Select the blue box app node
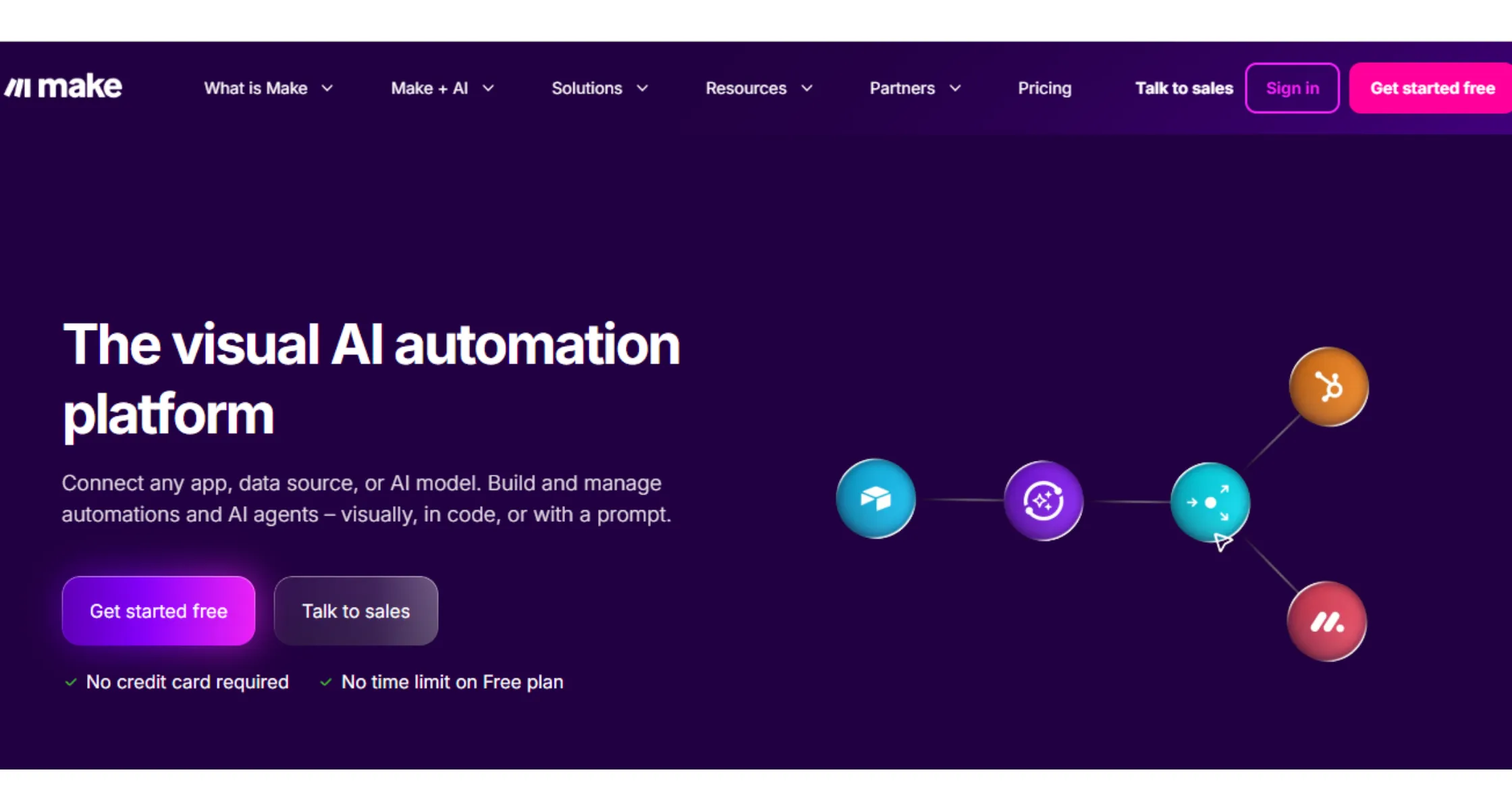The width and height of the screenshot is (1512, 810). click(875, 499)
